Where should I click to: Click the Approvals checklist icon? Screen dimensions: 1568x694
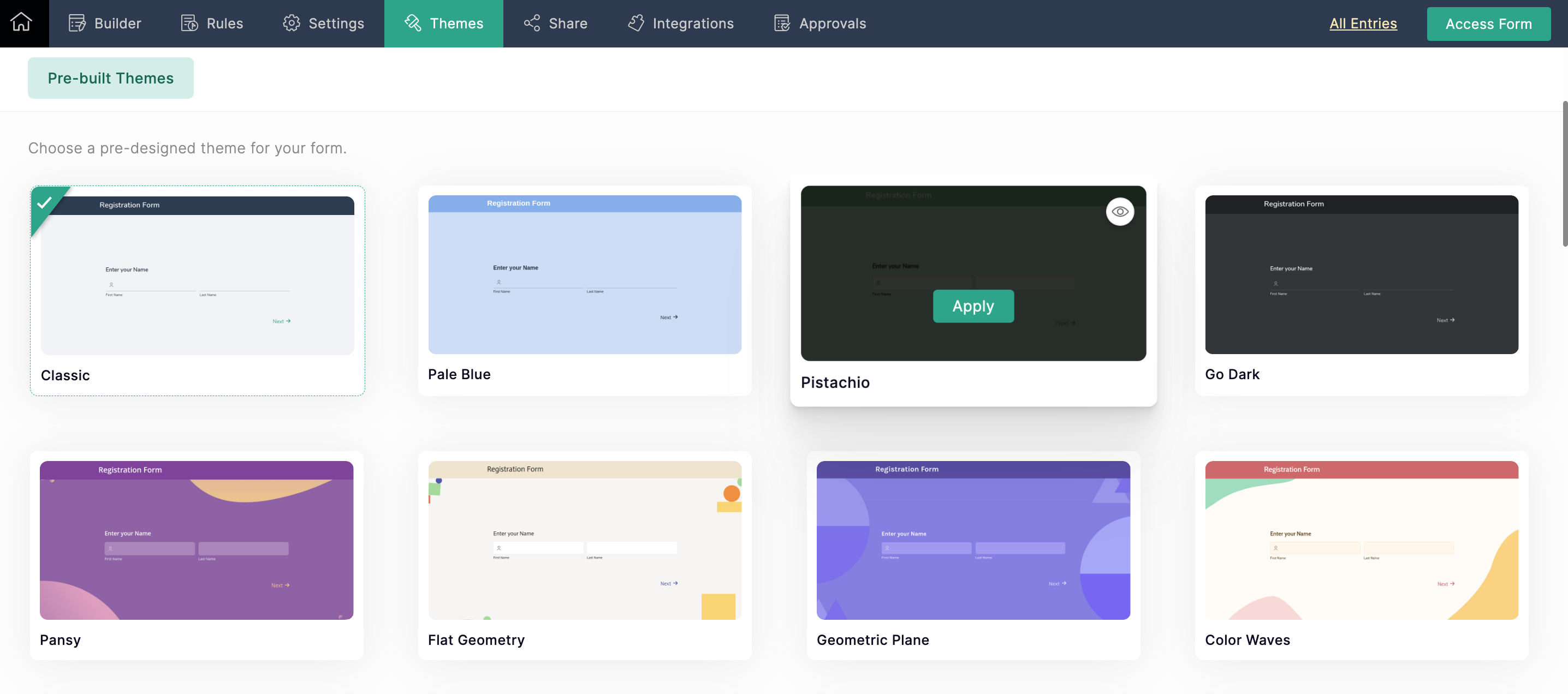pyautogui.click(x=782, y=23)
